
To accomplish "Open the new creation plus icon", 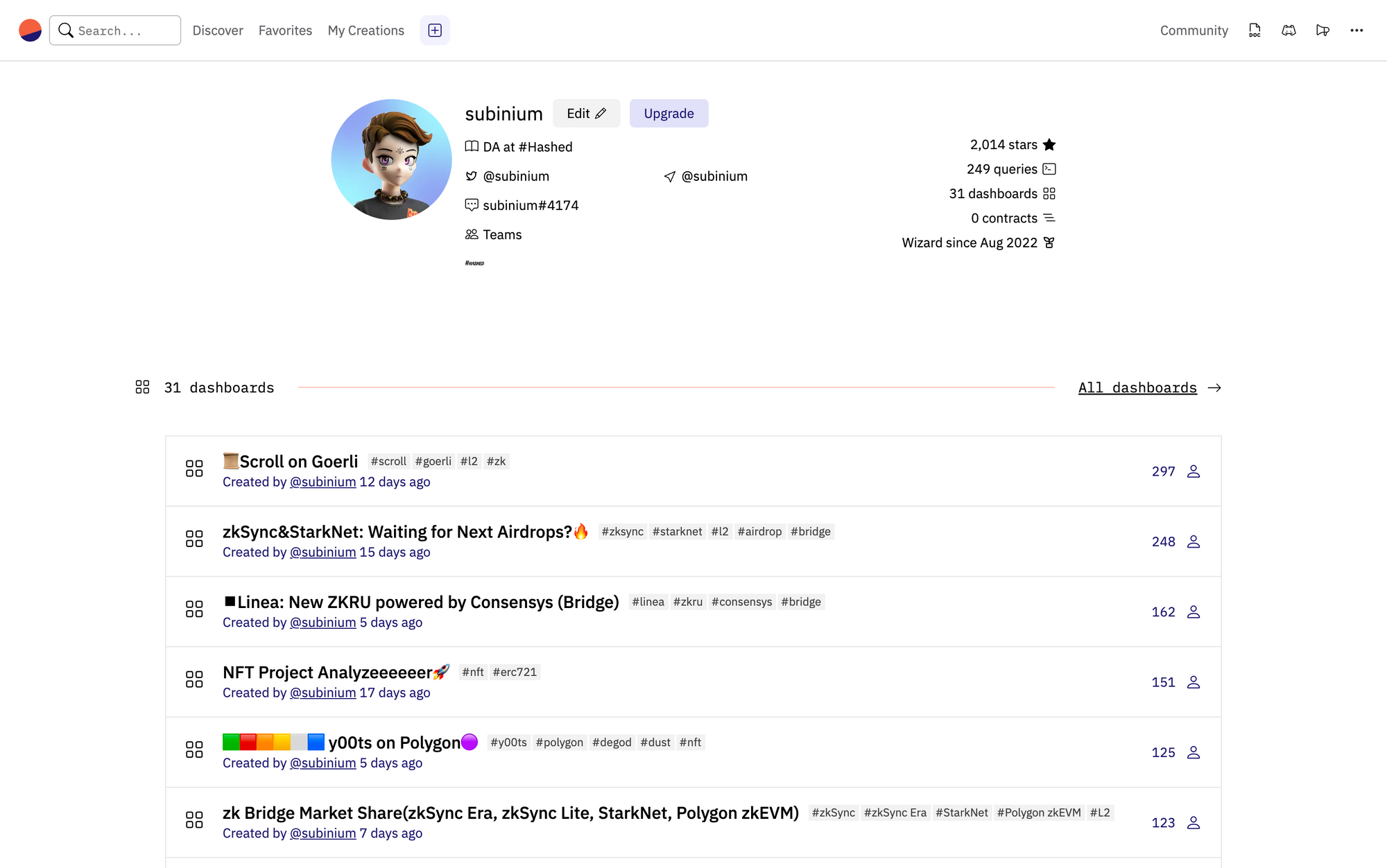I will [x=435, y=31].
